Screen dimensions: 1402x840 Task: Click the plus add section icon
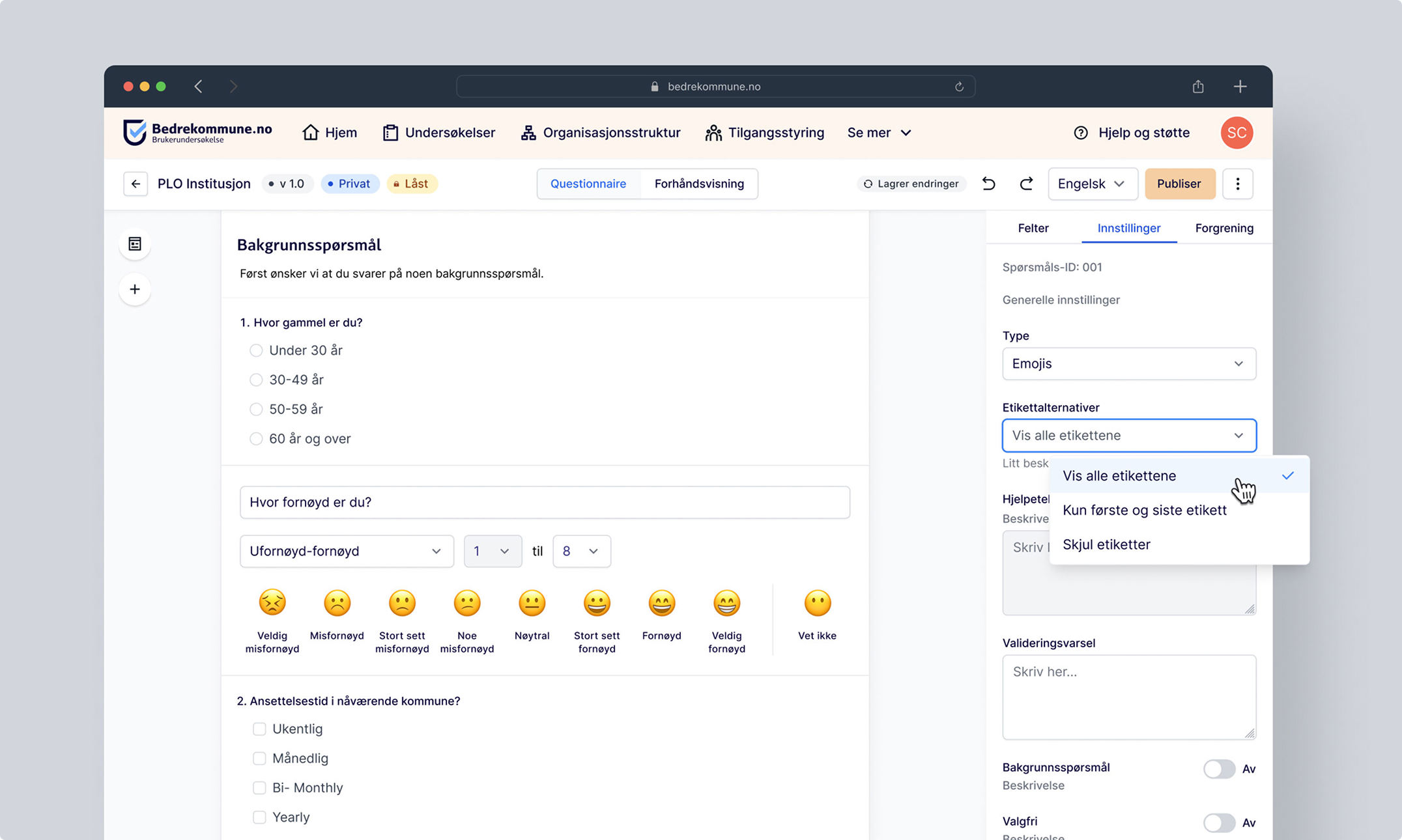(135, 289)
